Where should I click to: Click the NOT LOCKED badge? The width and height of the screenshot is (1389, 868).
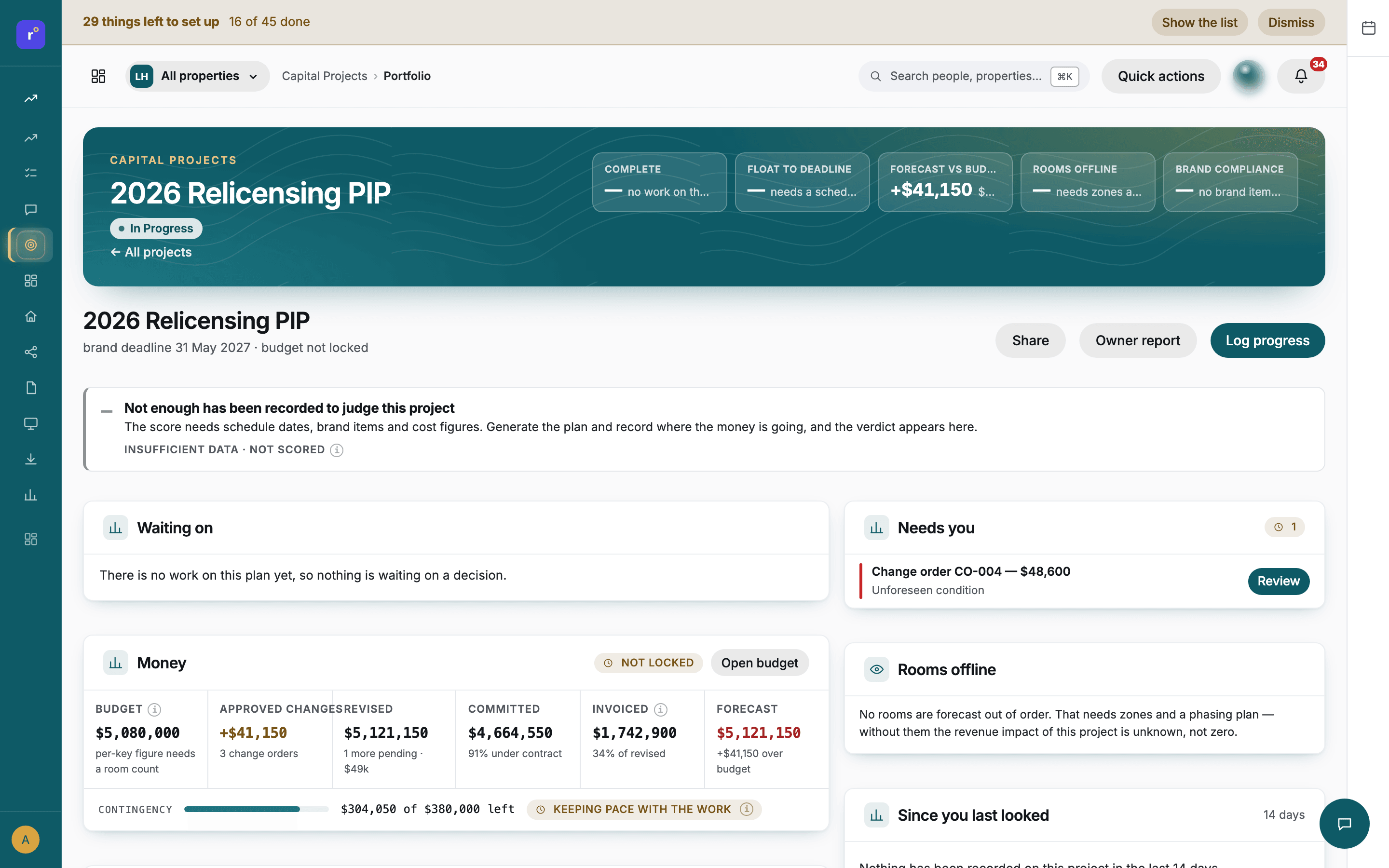pos(649,663)
